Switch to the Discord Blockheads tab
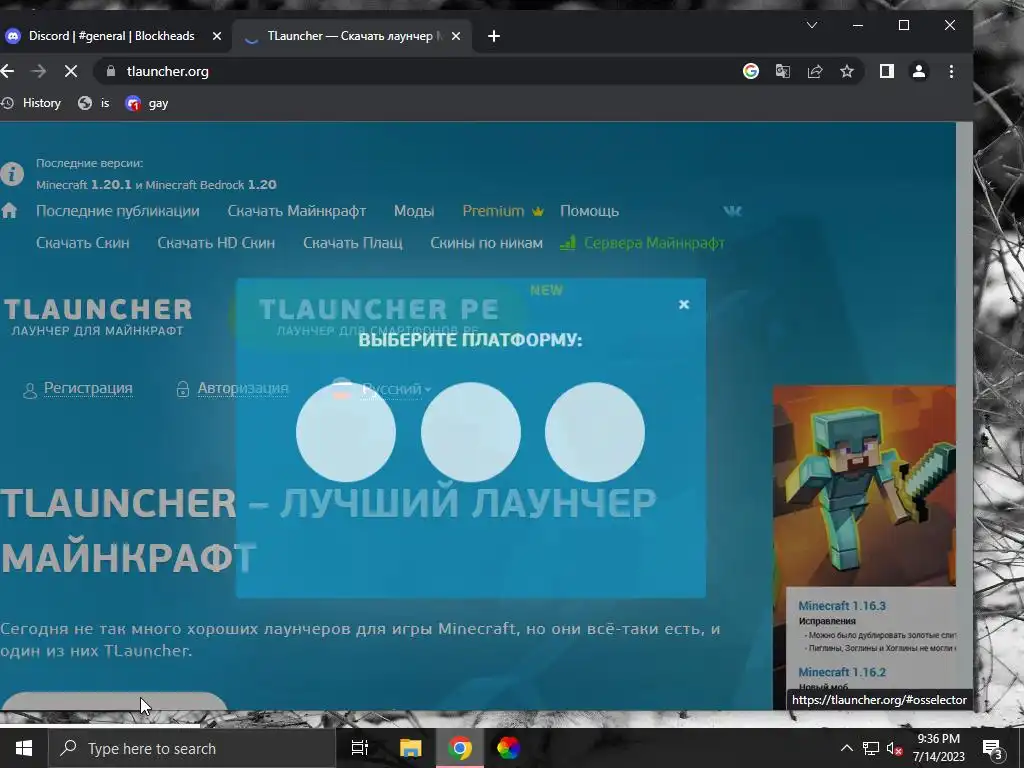Image resolution: width=1024 pixels, height=768 pixels. pyautogui.click(x=111, y=37)
